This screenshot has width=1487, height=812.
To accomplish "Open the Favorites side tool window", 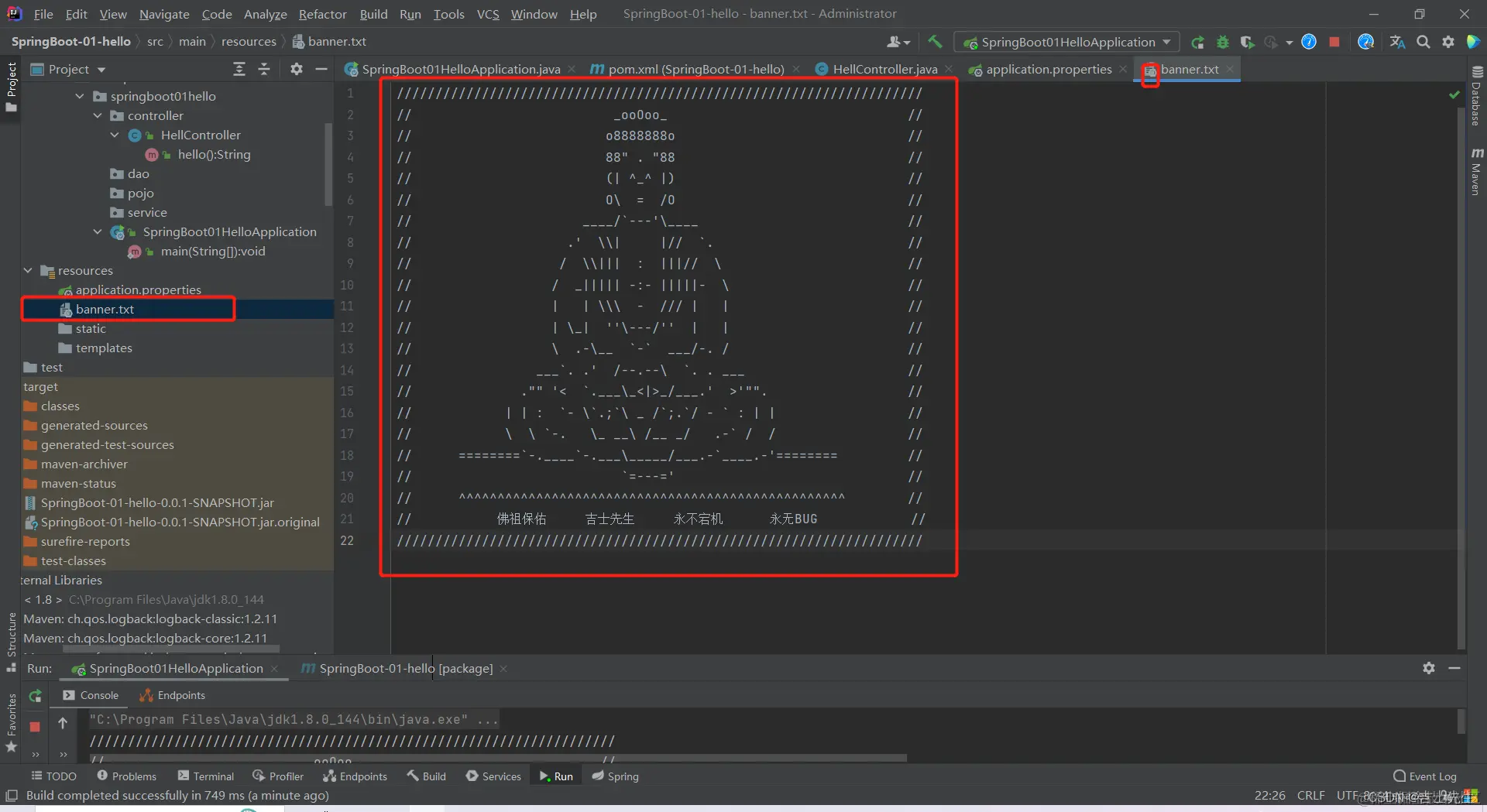I will 12,723.
